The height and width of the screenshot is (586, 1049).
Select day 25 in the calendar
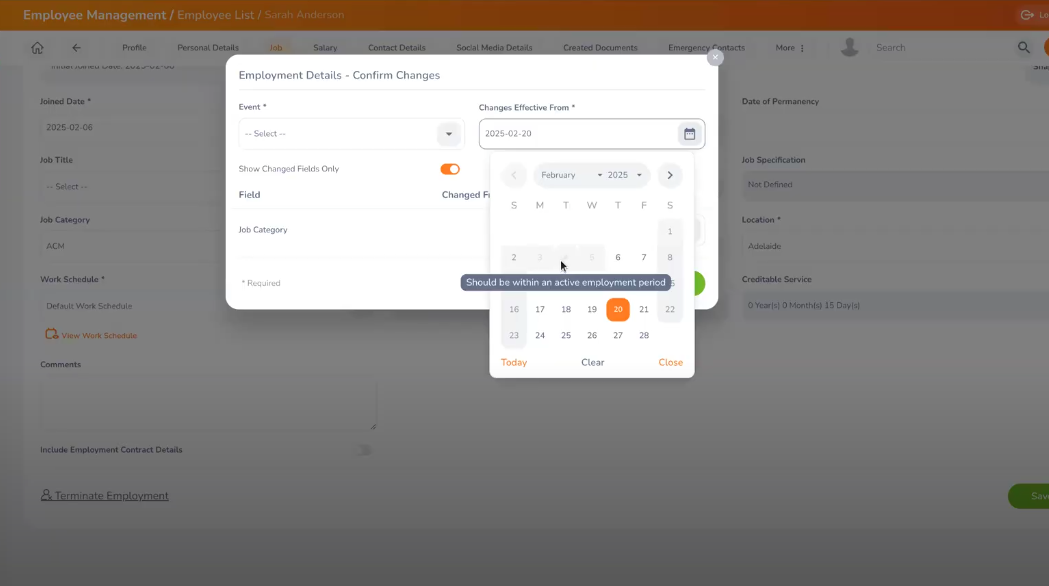coord(566,336)
